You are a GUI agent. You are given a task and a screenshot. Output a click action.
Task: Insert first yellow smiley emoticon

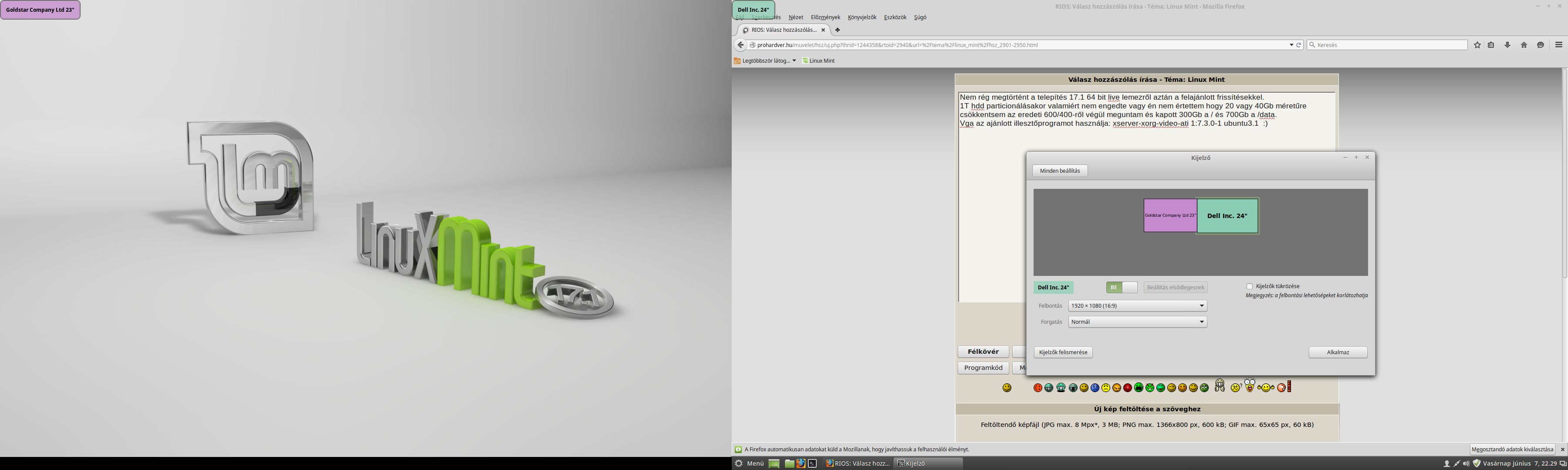[x=1007, y=388]
